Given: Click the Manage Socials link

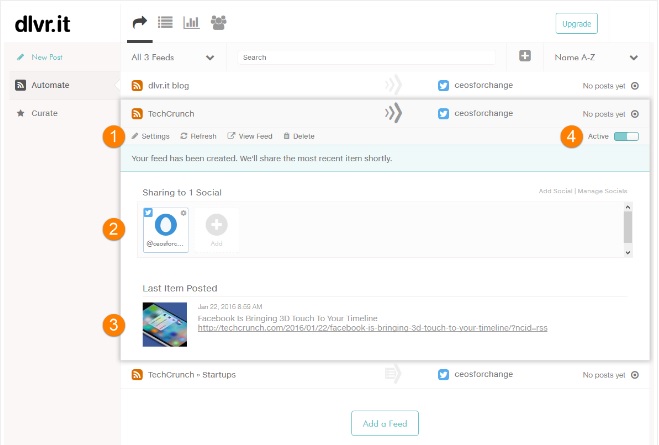Looking at the screenshot, I should (x=602, y=191).
